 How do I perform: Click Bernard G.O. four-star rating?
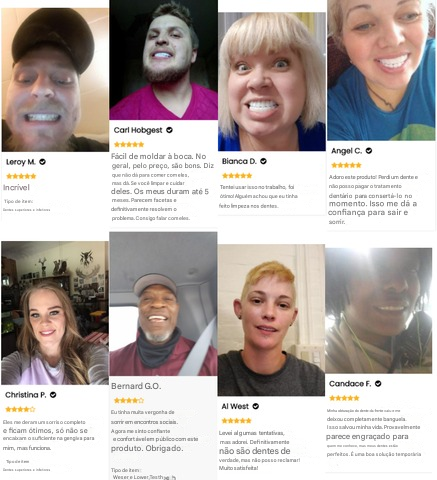(x=129, y=400)
